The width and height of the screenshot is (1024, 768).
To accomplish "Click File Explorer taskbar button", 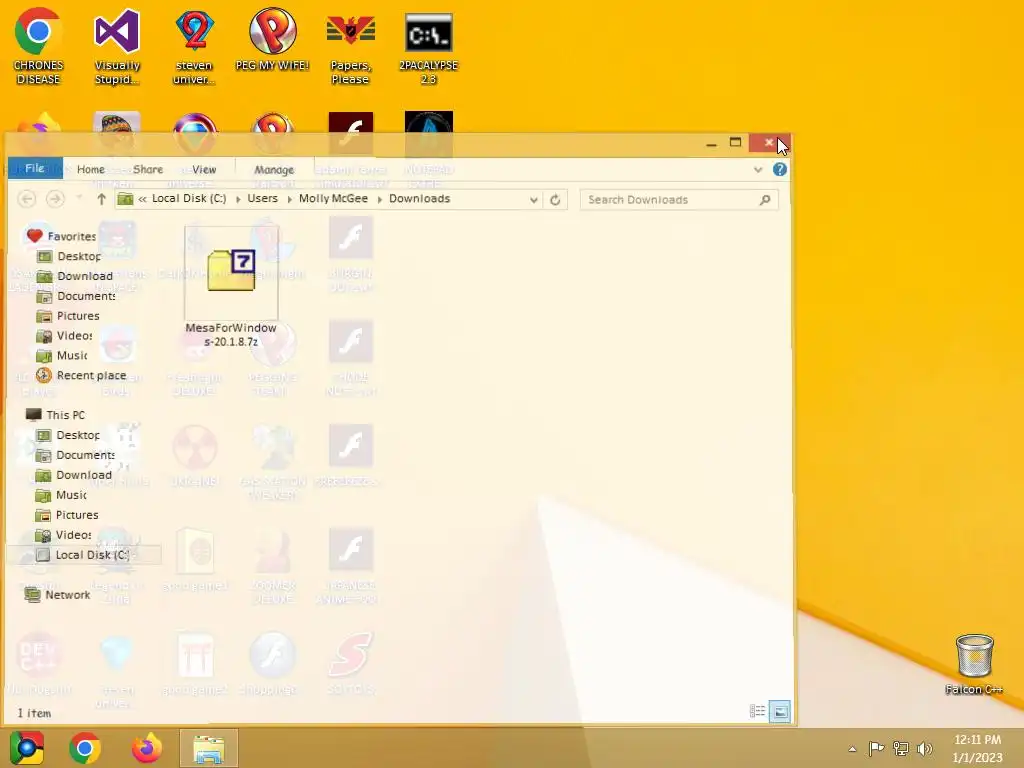I will [x=208, y=748].
